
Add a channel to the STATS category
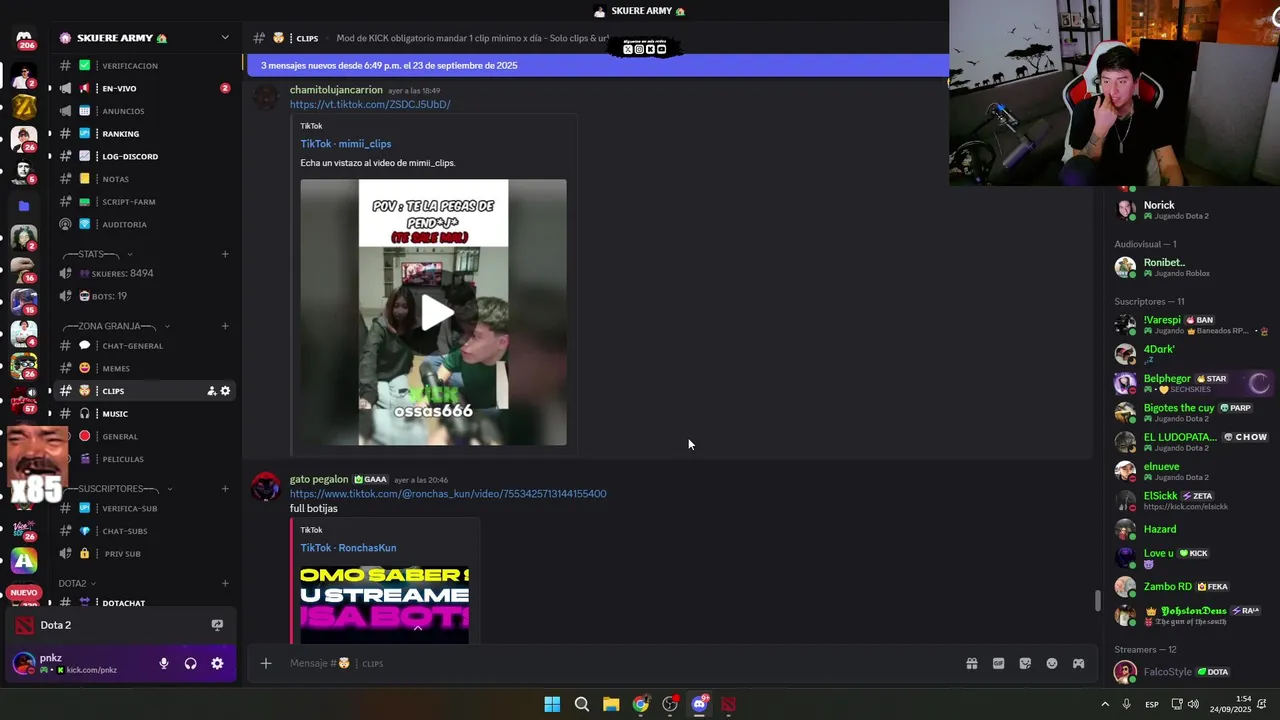(225, 254)
